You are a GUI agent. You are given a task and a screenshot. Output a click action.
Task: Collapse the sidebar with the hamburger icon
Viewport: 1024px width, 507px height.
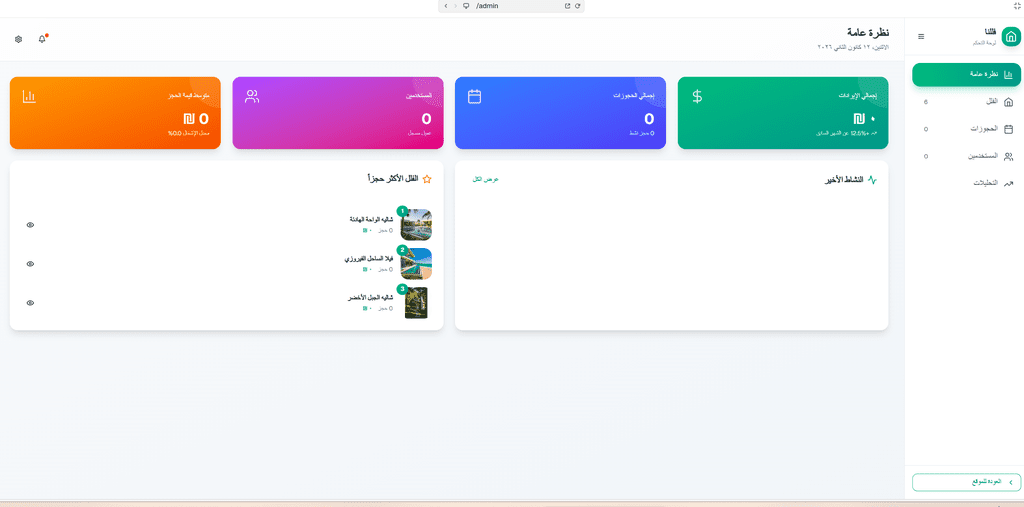[x=921, y=37]
